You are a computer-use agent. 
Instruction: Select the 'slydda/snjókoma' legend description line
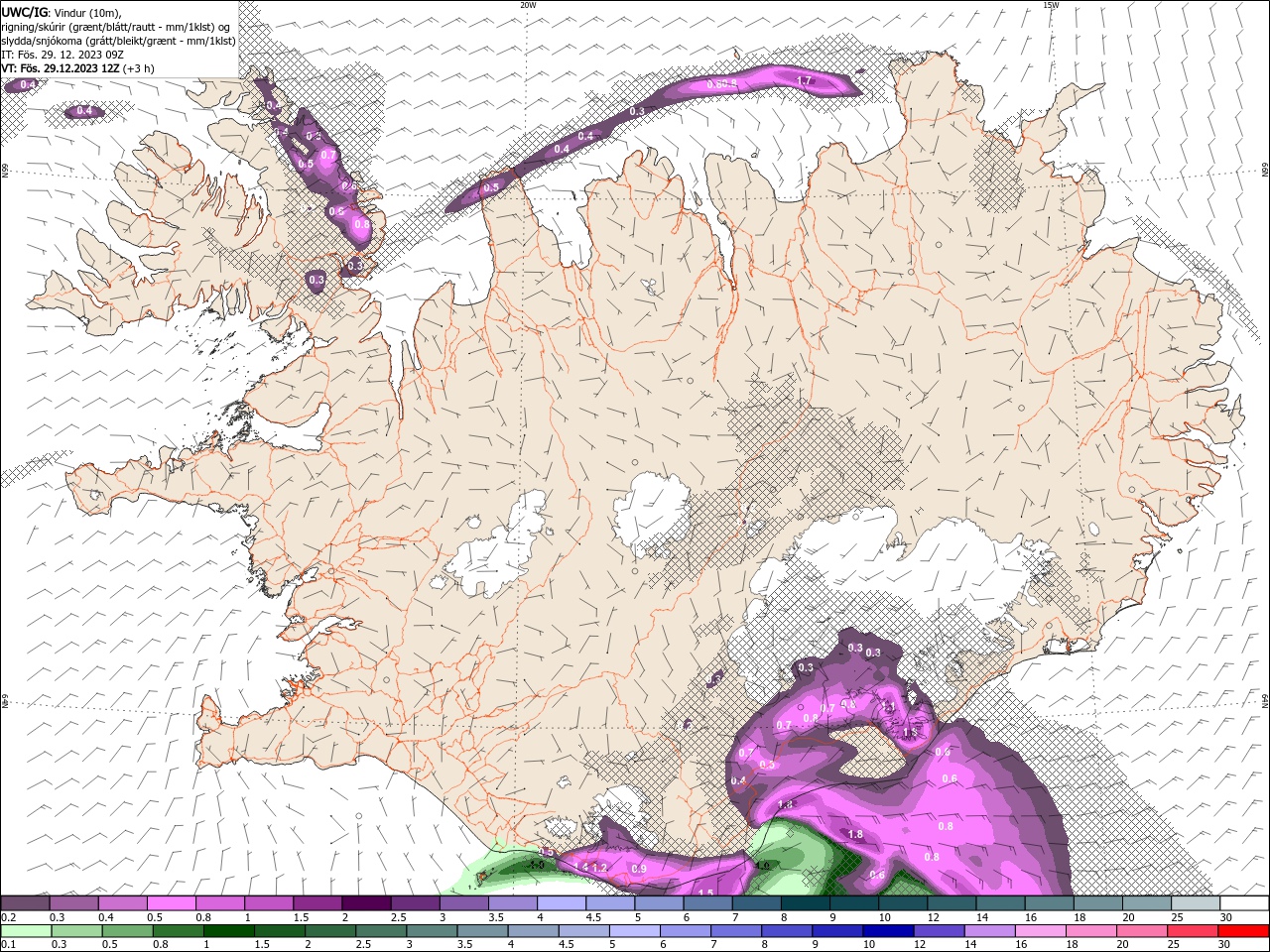(x=119, y=41)
